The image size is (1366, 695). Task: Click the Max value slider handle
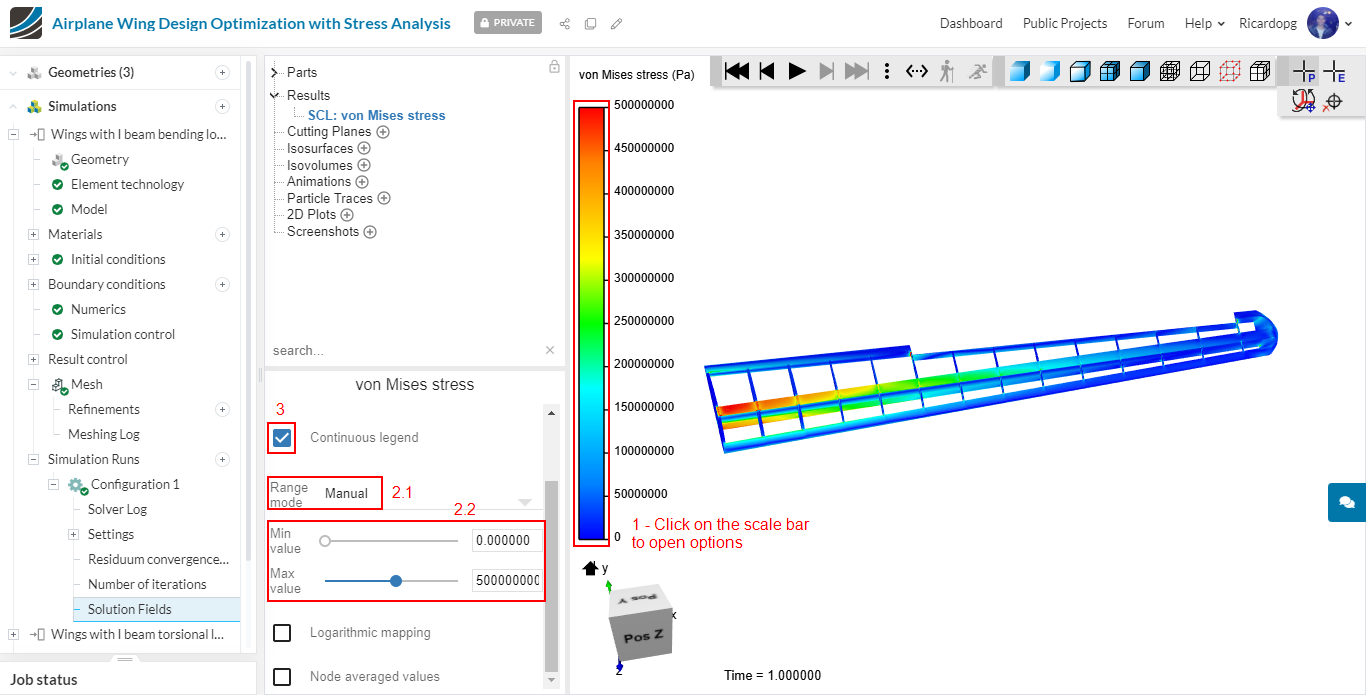[x=396, y=581]
